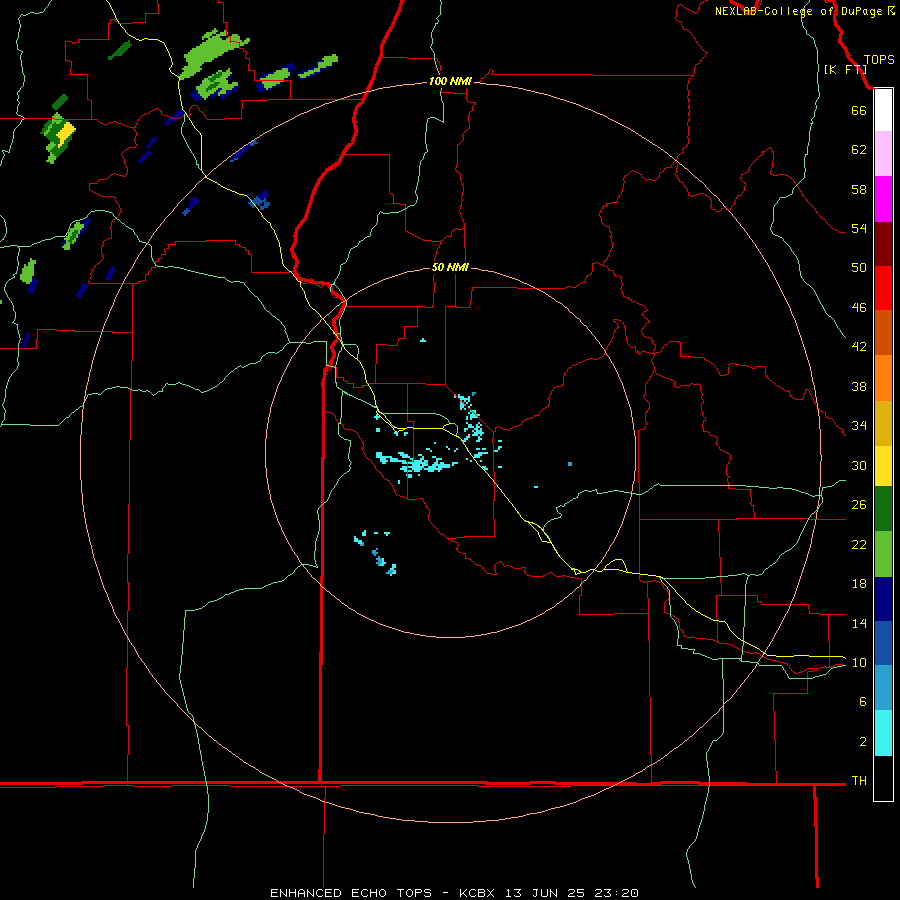Click the TOPS legend heading
The width and height of the screenshot is (900, 900).
[879, 59]
